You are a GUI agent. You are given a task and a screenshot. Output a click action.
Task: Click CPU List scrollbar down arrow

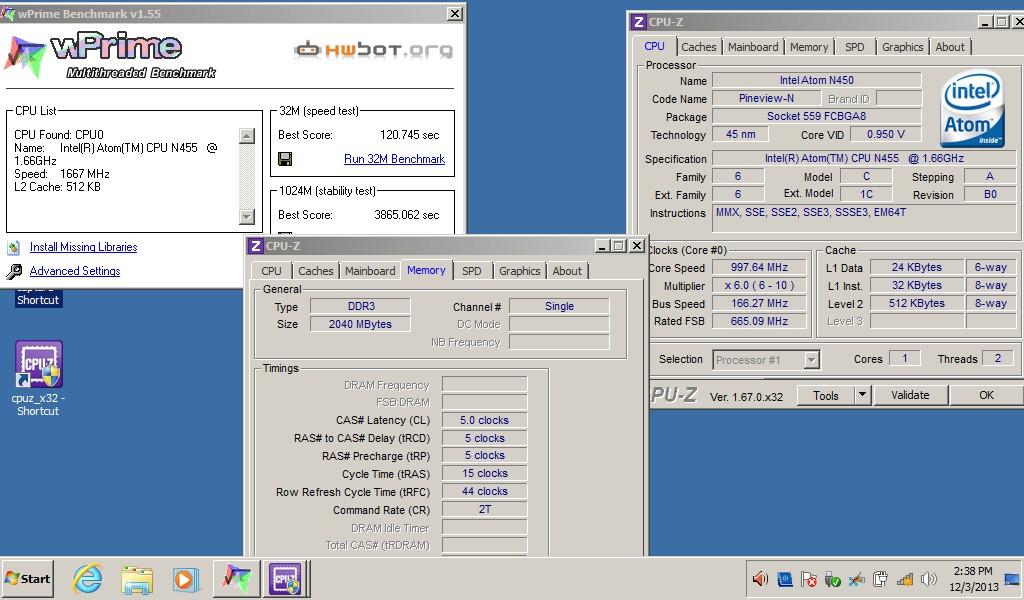pyautogui.click(x=247, y=216)
